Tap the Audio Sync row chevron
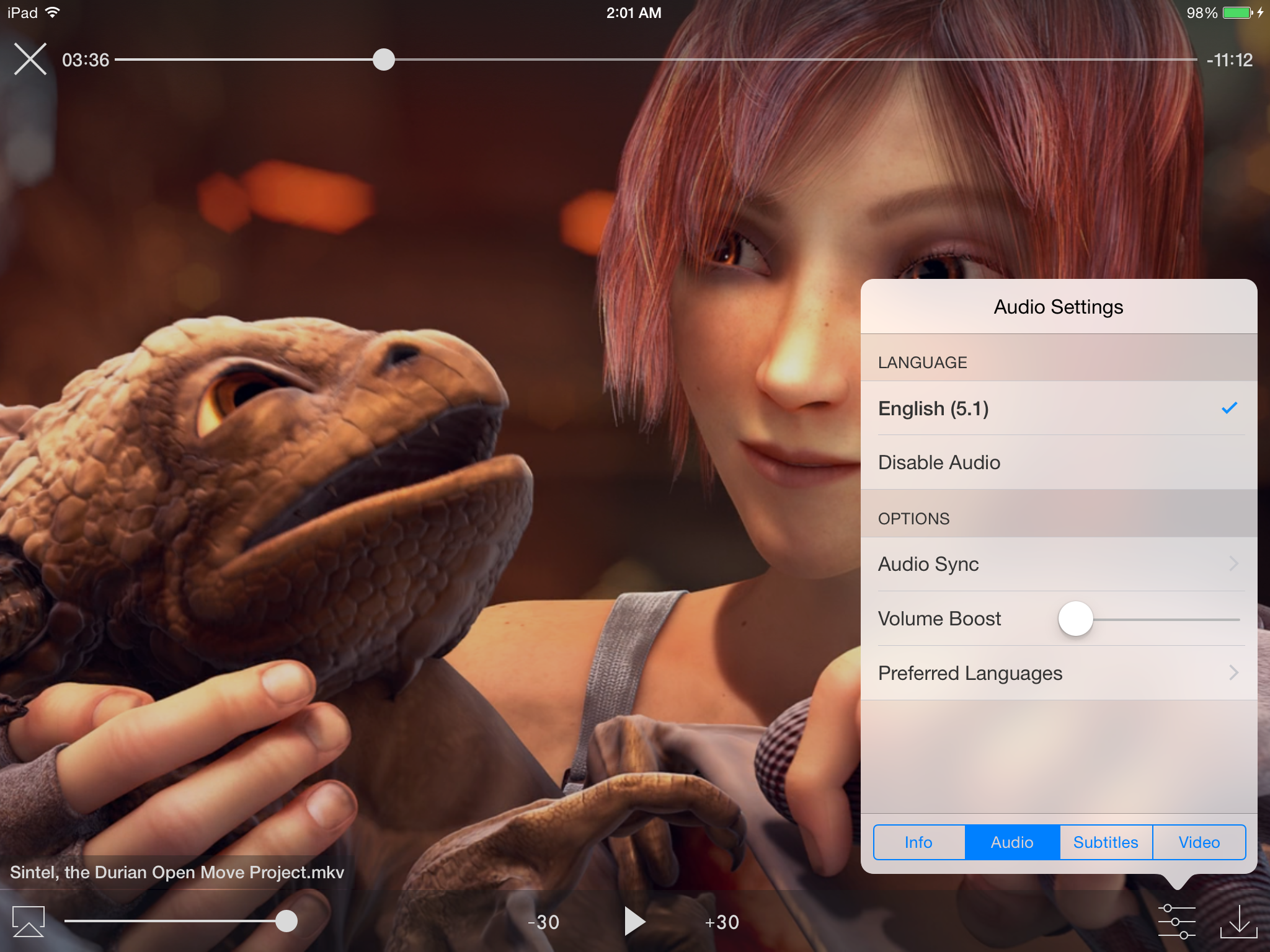The height and width of the screenshot is (952, 1270). pyautogui.click(x=1233, y=564)
